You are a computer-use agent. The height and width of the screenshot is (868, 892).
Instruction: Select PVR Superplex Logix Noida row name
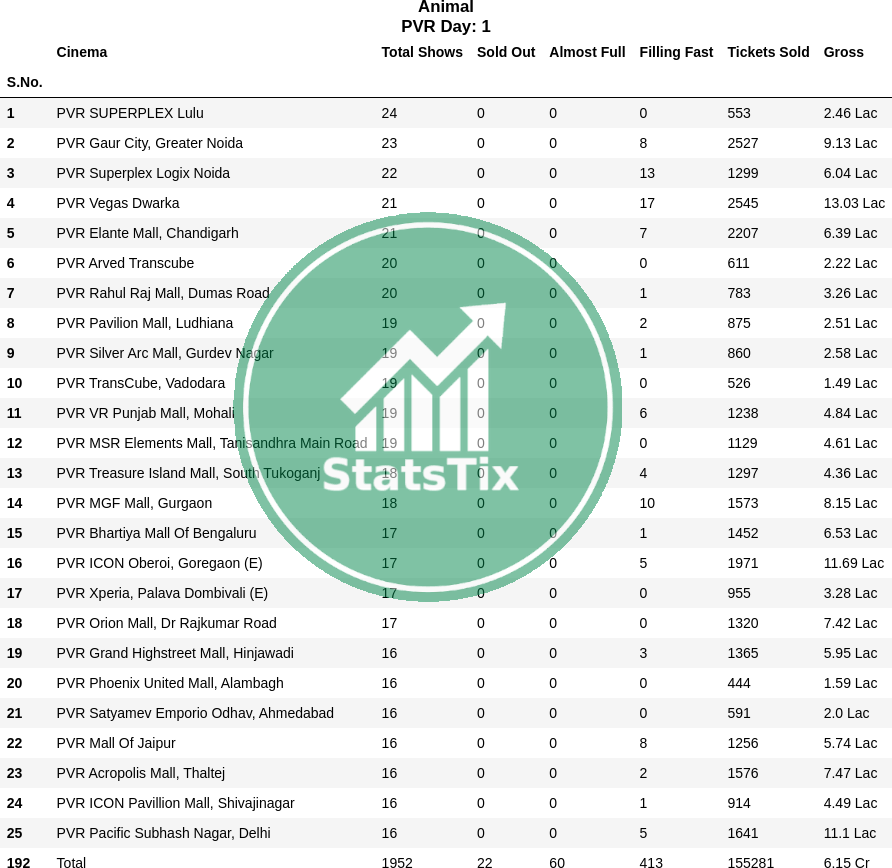(143, 173)
